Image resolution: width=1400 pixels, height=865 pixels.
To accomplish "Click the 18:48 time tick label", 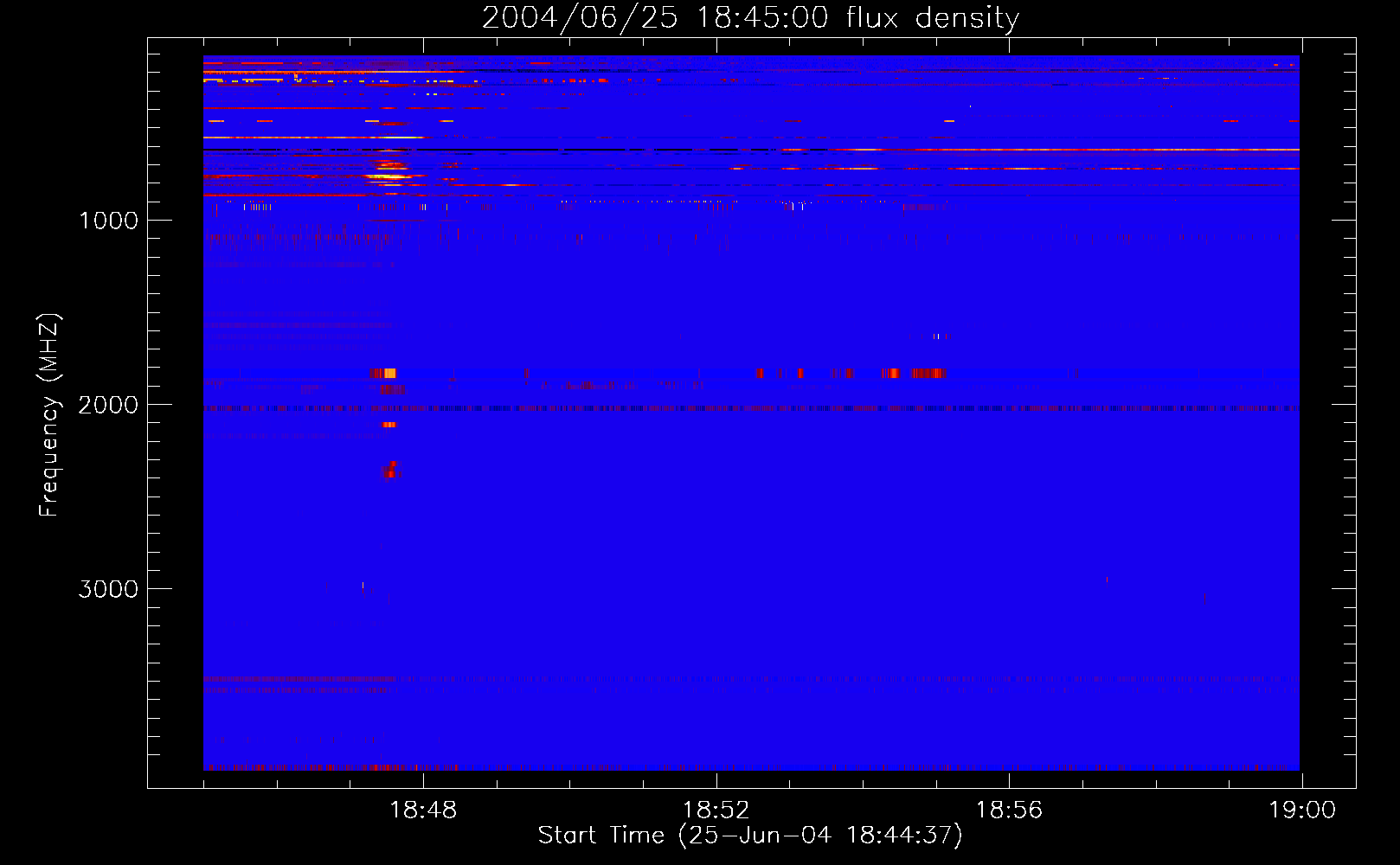I will tap(423, 811).
